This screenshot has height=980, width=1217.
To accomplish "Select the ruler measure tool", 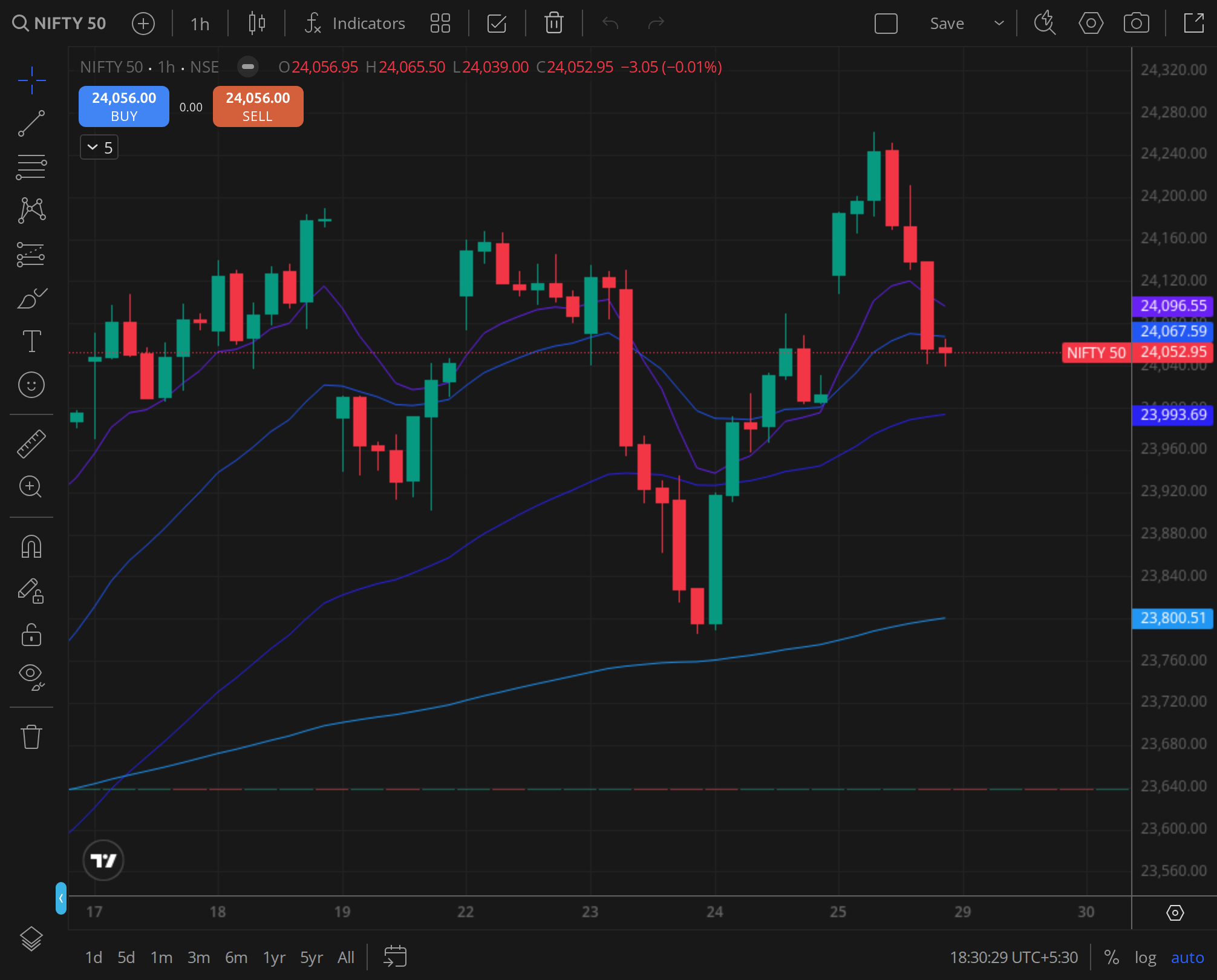I will click(x=31, y=443).
